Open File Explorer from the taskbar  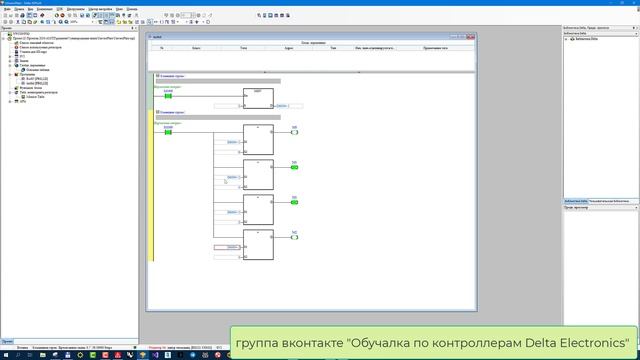tap(42, 356)
